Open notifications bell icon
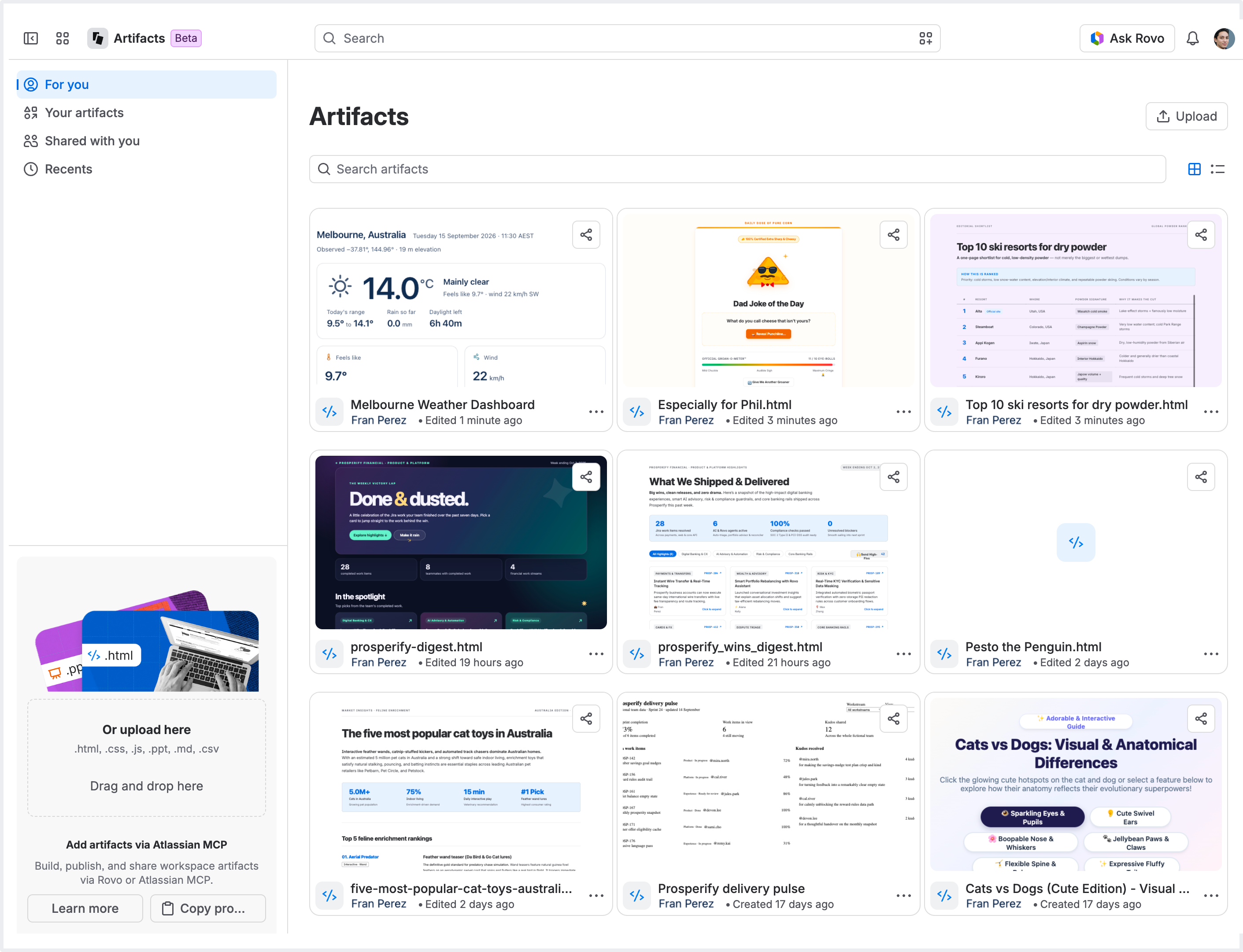The image size is (1243, 952). click(x=1192, y=38)
